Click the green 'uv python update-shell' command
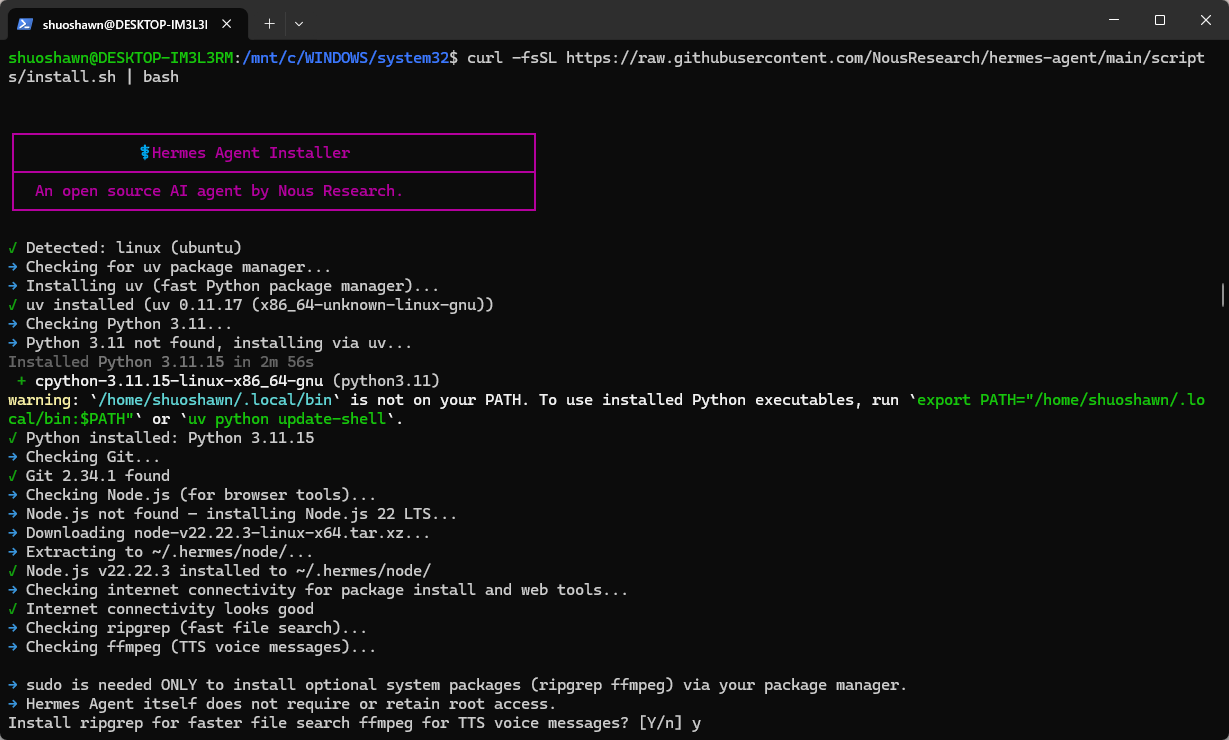The width and height of the screenshot is (1229, 740). (286, 419)
